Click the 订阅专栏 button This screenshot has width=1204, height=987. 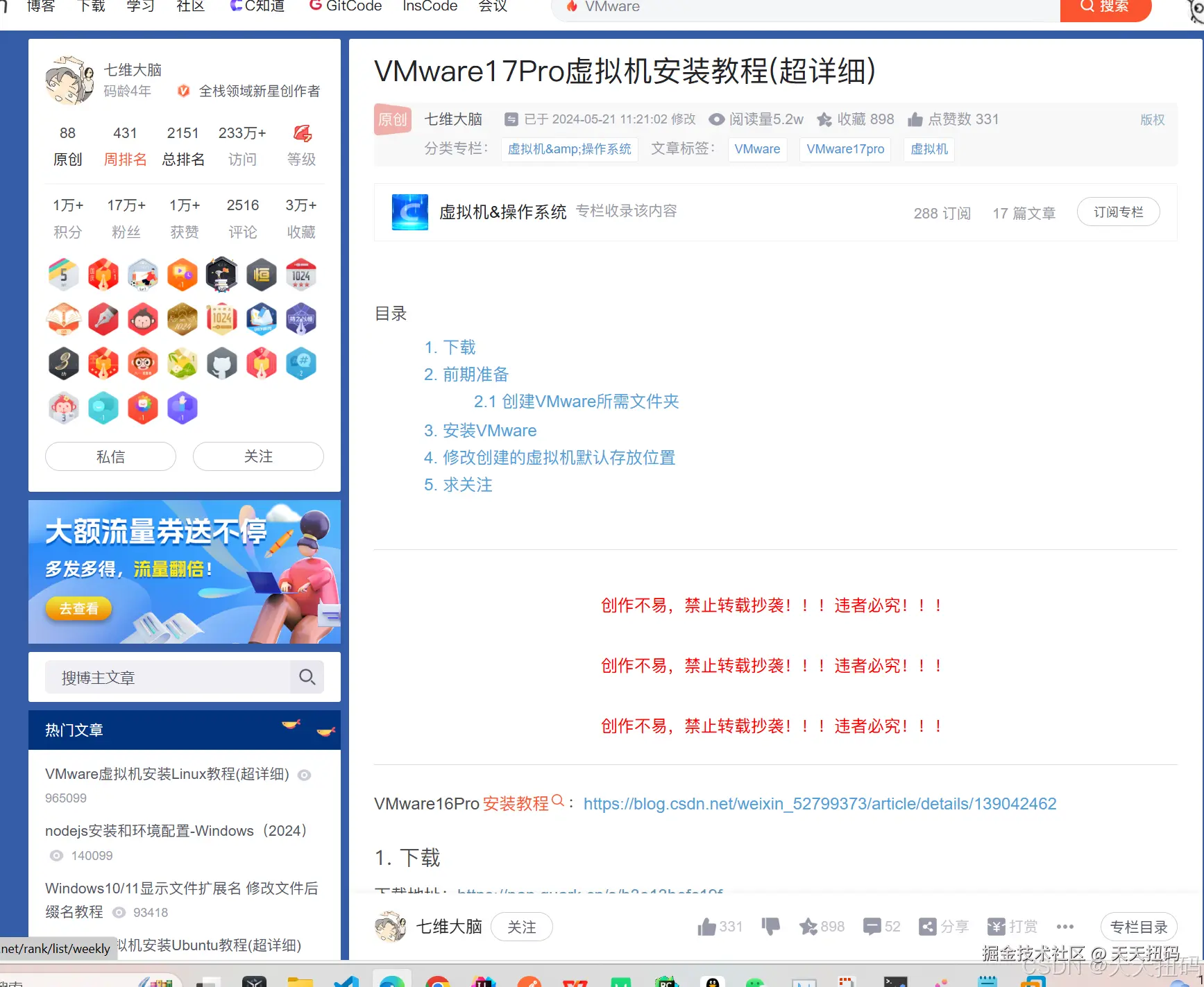[x=1119, y=212]
